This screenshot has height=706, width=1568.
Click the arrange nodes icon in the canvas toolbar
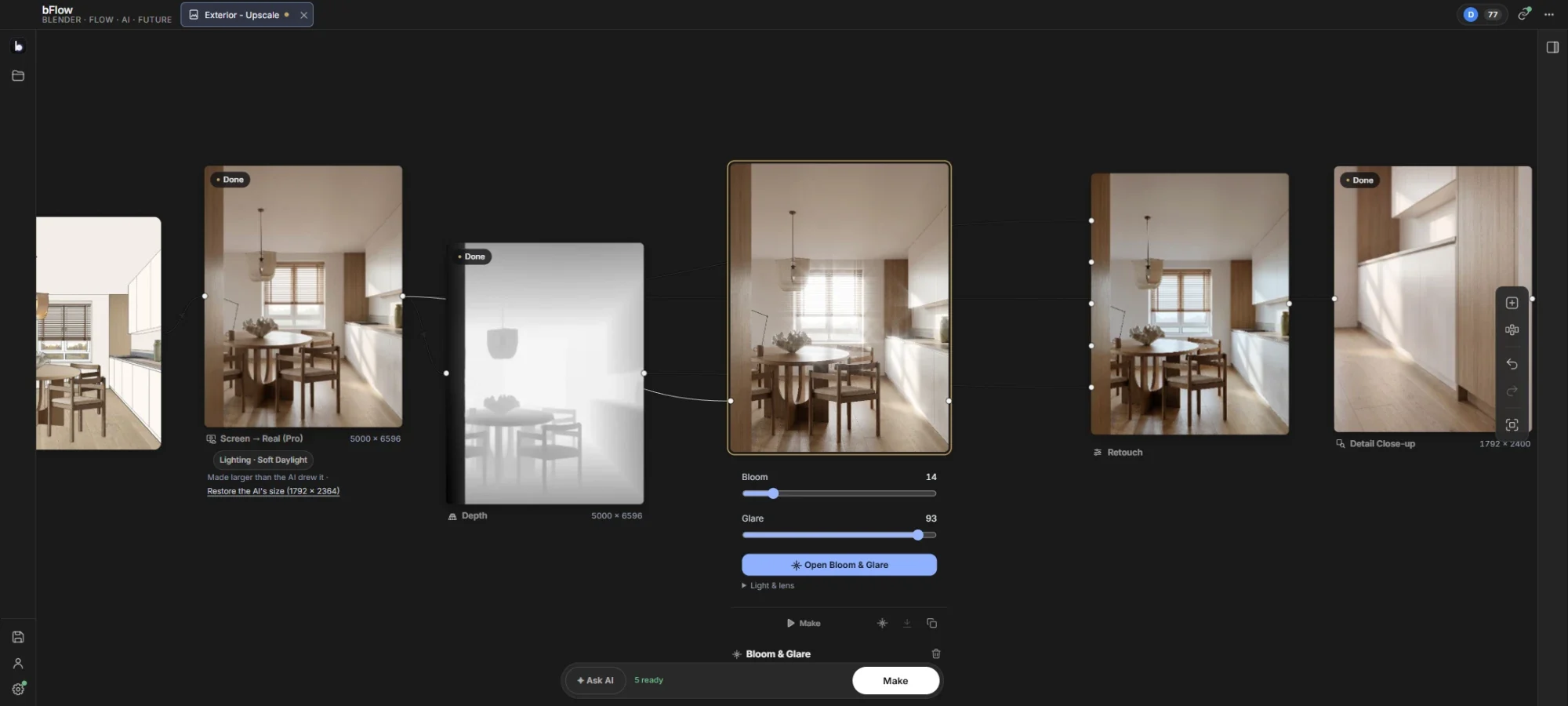click(x=1512, y=330)
